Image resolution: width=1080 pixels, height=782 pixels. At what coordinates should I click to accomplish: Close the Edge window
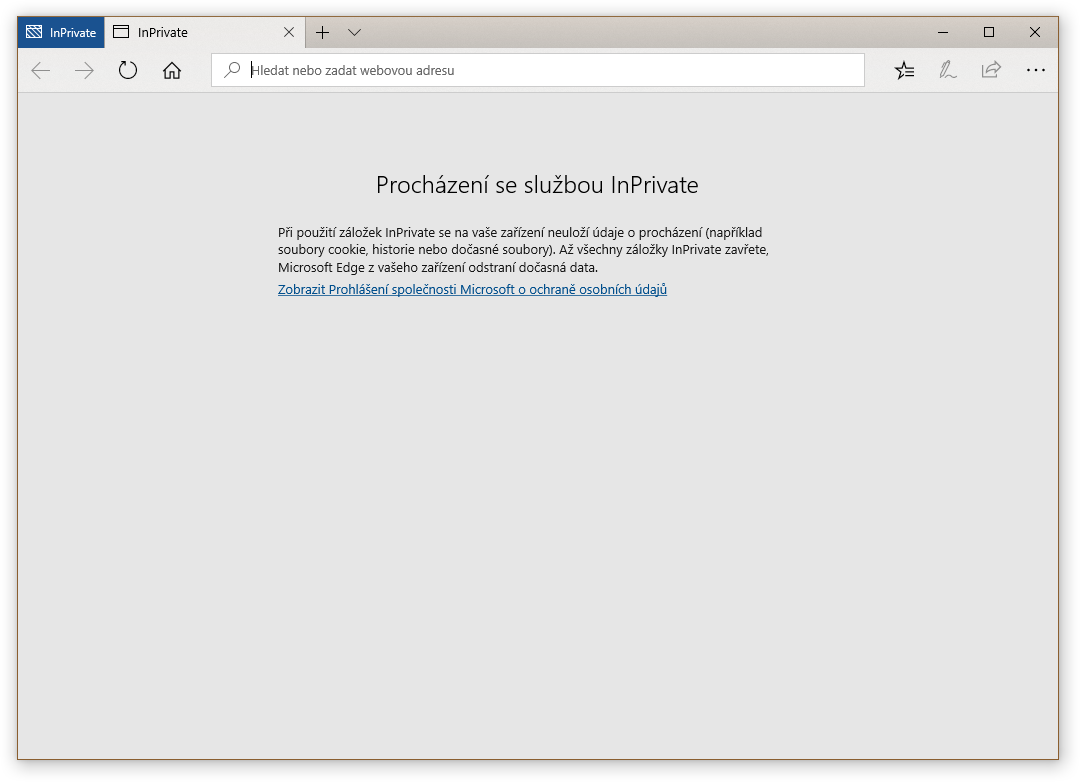point(1035,32)
